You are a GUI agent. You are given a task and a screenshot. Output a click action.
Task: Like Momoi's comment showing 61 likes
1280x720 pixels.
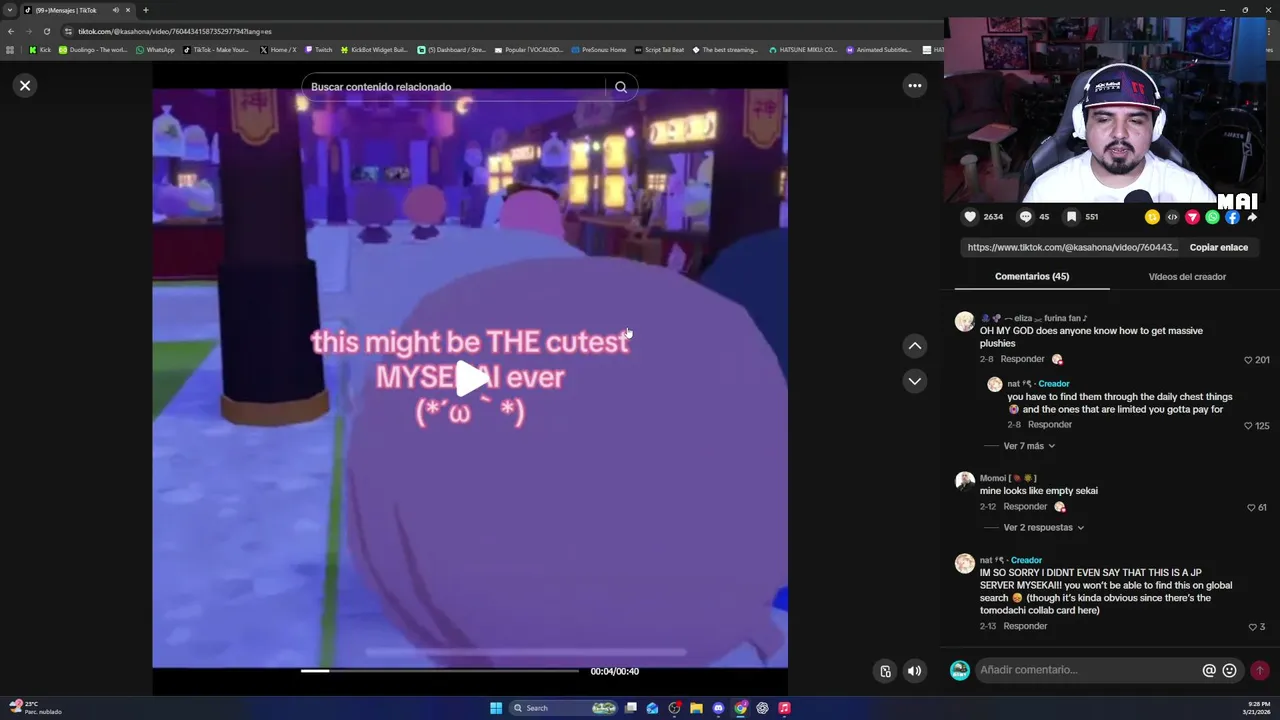(1250, 508)
